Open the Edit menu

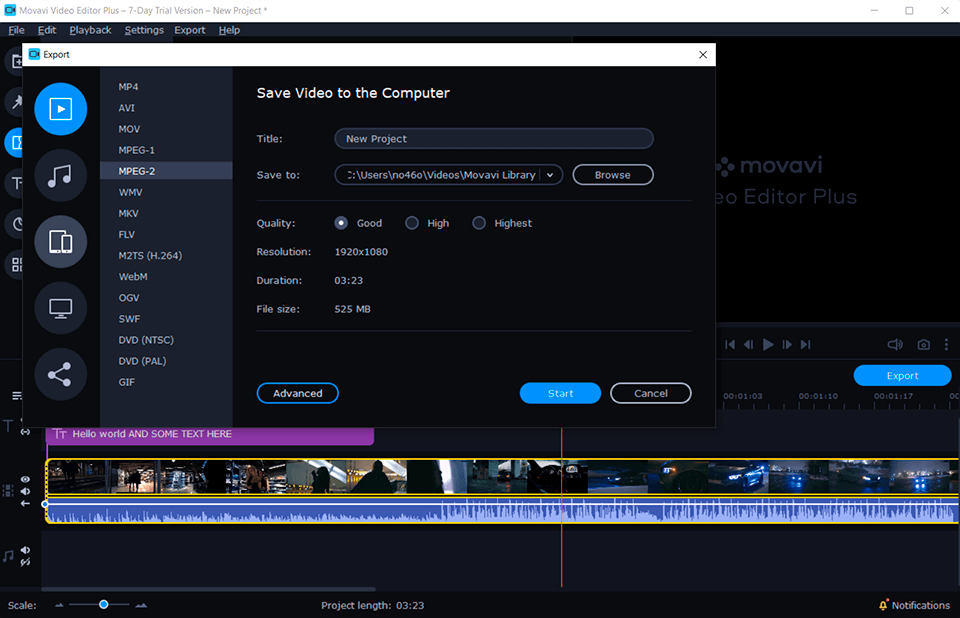click(x=47, y=30)
